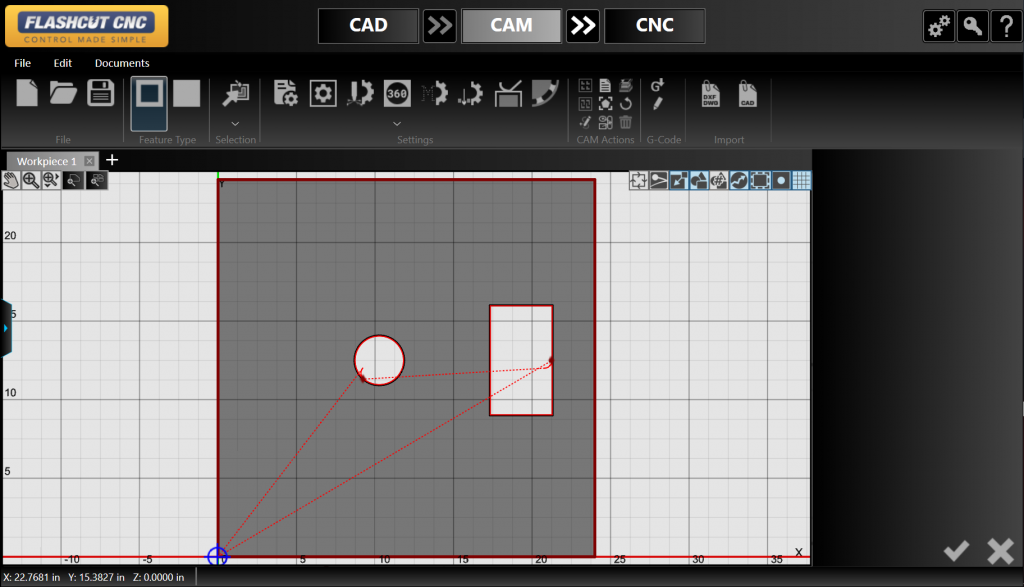Select the pan hand tool
The height and width of the screenshot is (587, 1024).
tap(11, 180)
